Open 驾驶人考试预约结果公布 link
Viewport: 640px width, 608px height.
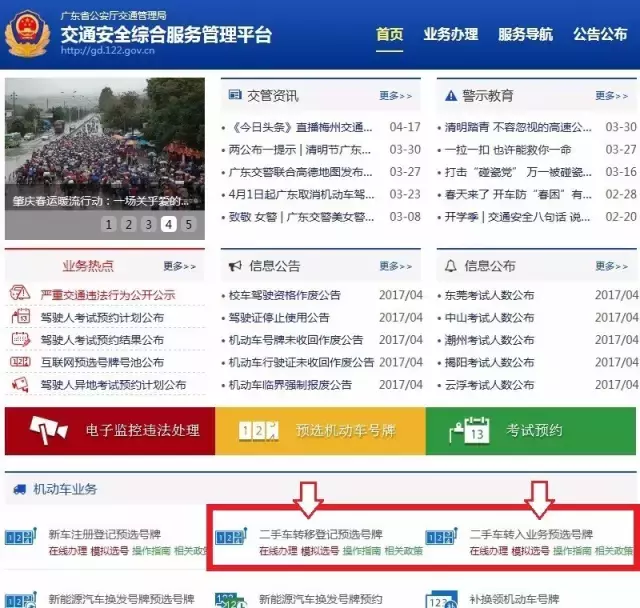102,340
